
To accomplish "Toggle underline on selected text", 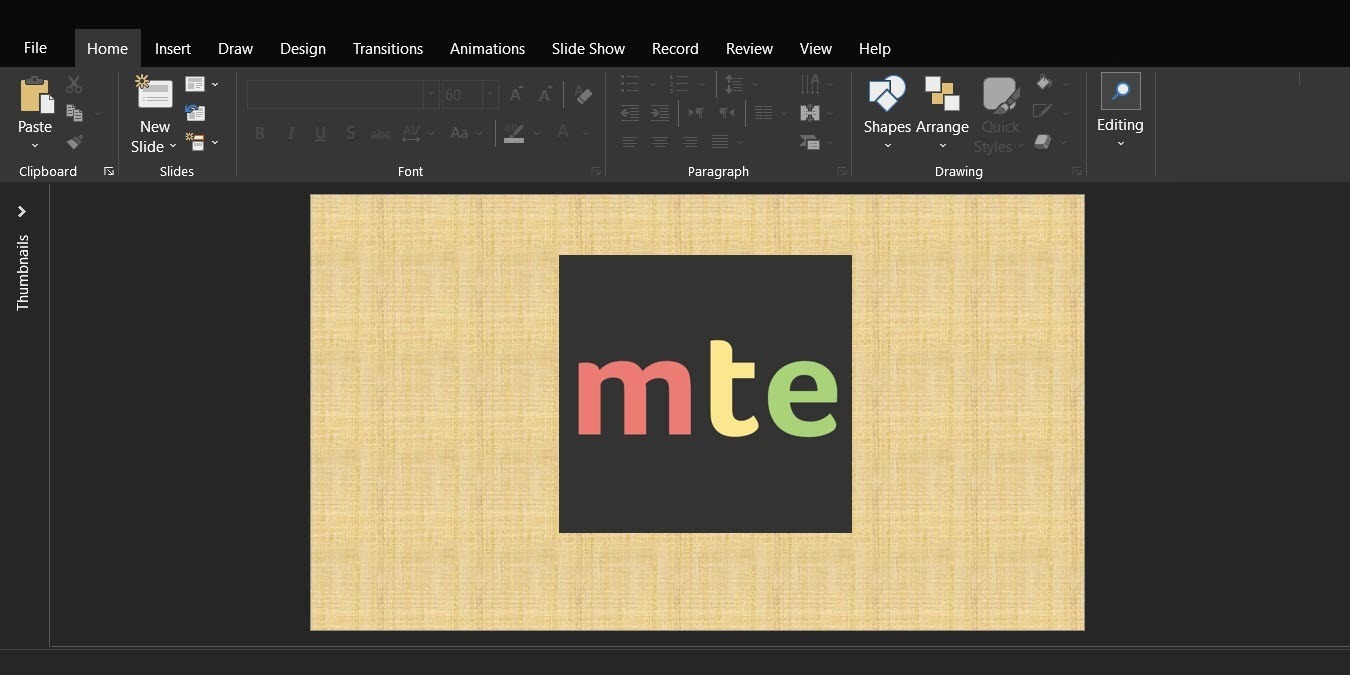I will (x=320, y=132).
